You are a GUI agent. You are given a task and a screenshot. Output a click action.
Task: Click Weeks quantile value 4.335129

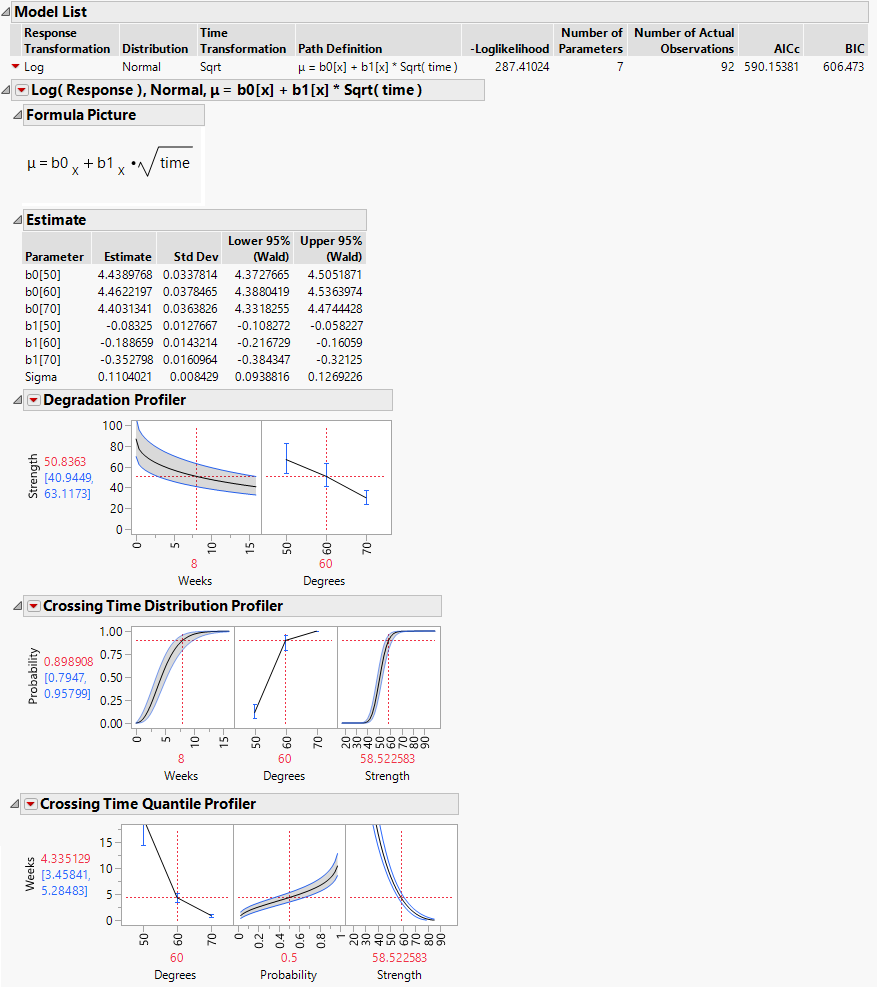(65, 859)
